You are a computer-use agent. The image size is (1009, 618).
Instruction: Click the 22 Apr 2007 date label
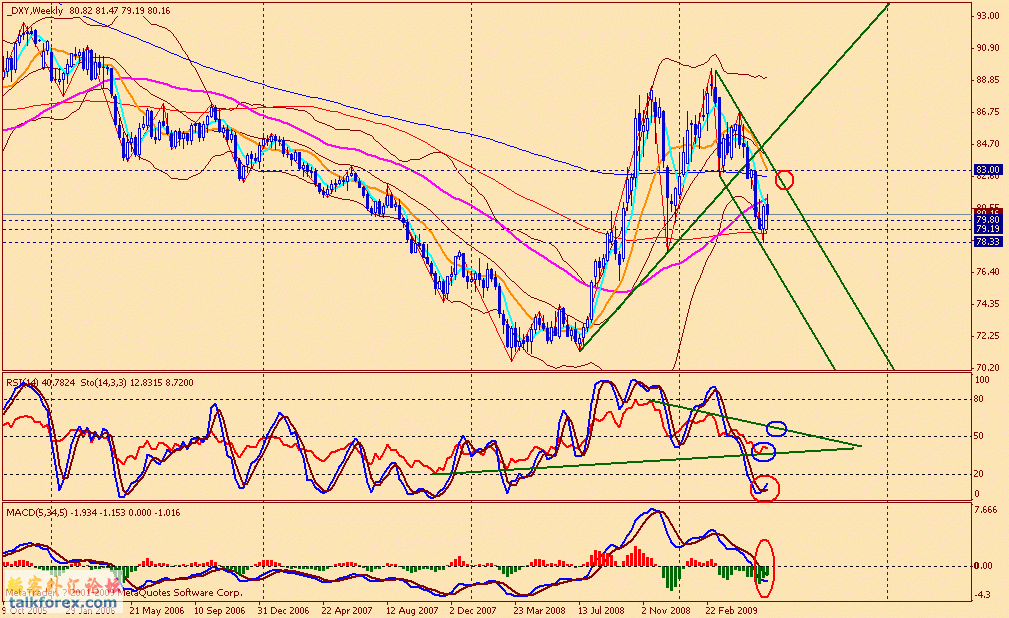click(347, 610)
